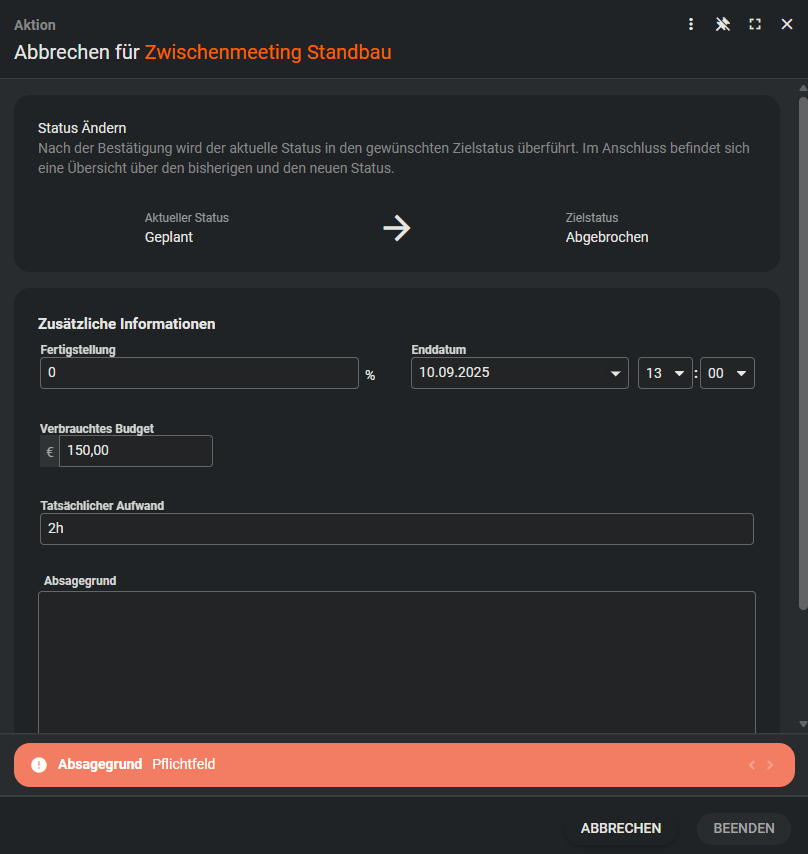Screen dimensions: 808x854
Task: Click the Absagegrund Pflichtfeld error banner
Action: click(400, 765)
